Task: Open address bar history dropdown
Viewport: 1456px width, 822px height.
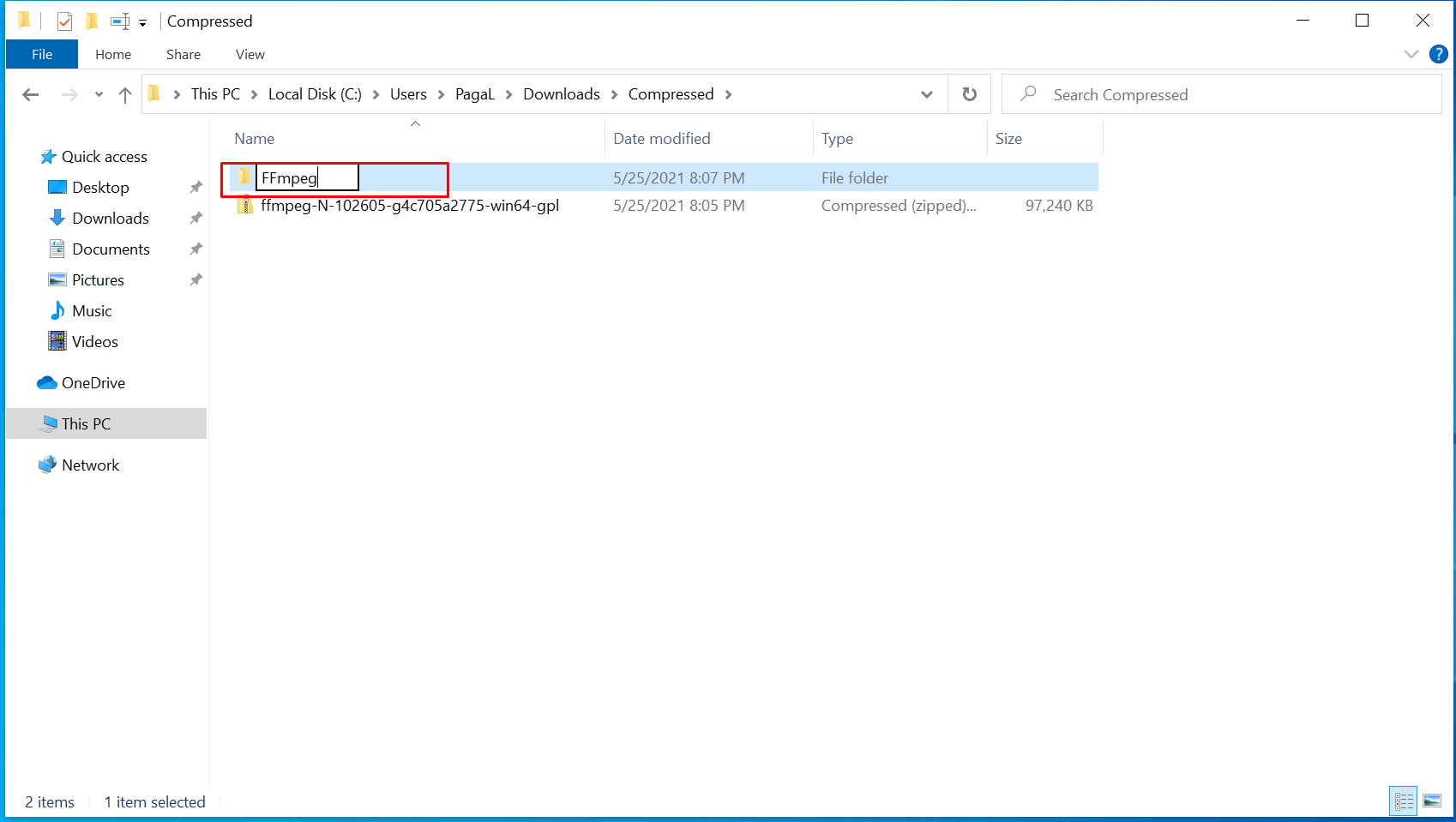Action: [927, 94]
